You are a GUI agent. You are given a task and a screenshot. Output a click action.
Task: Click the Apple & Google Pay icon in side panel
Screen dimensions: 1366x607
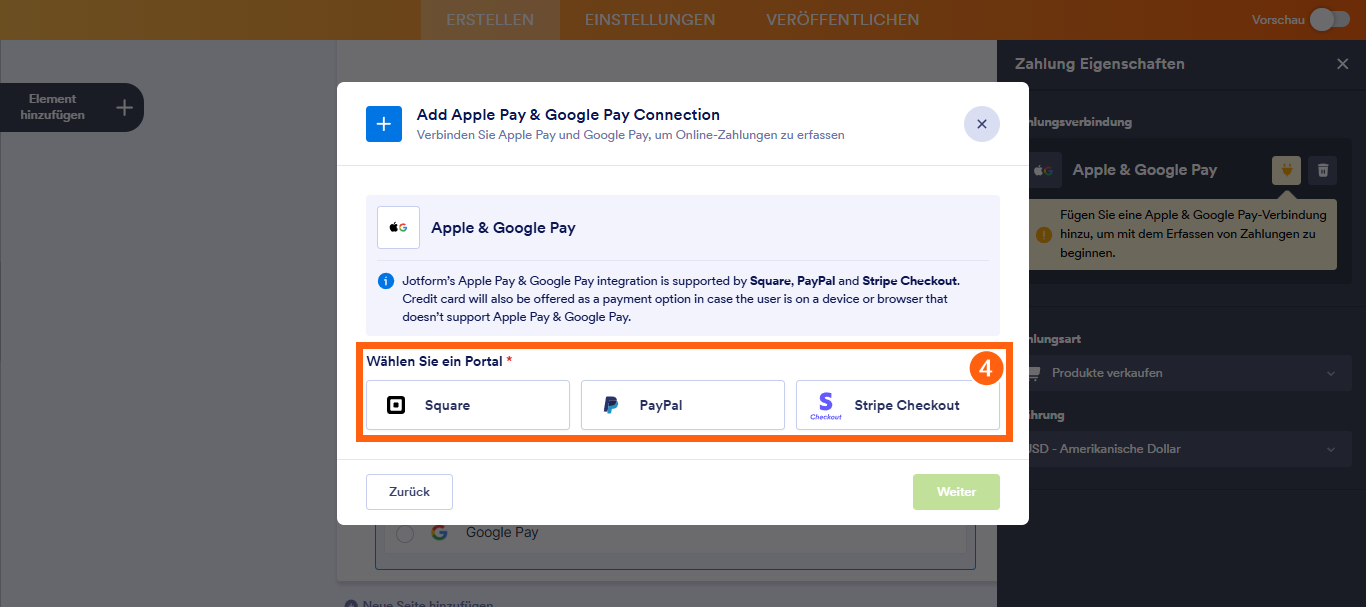click(1045, 170)
